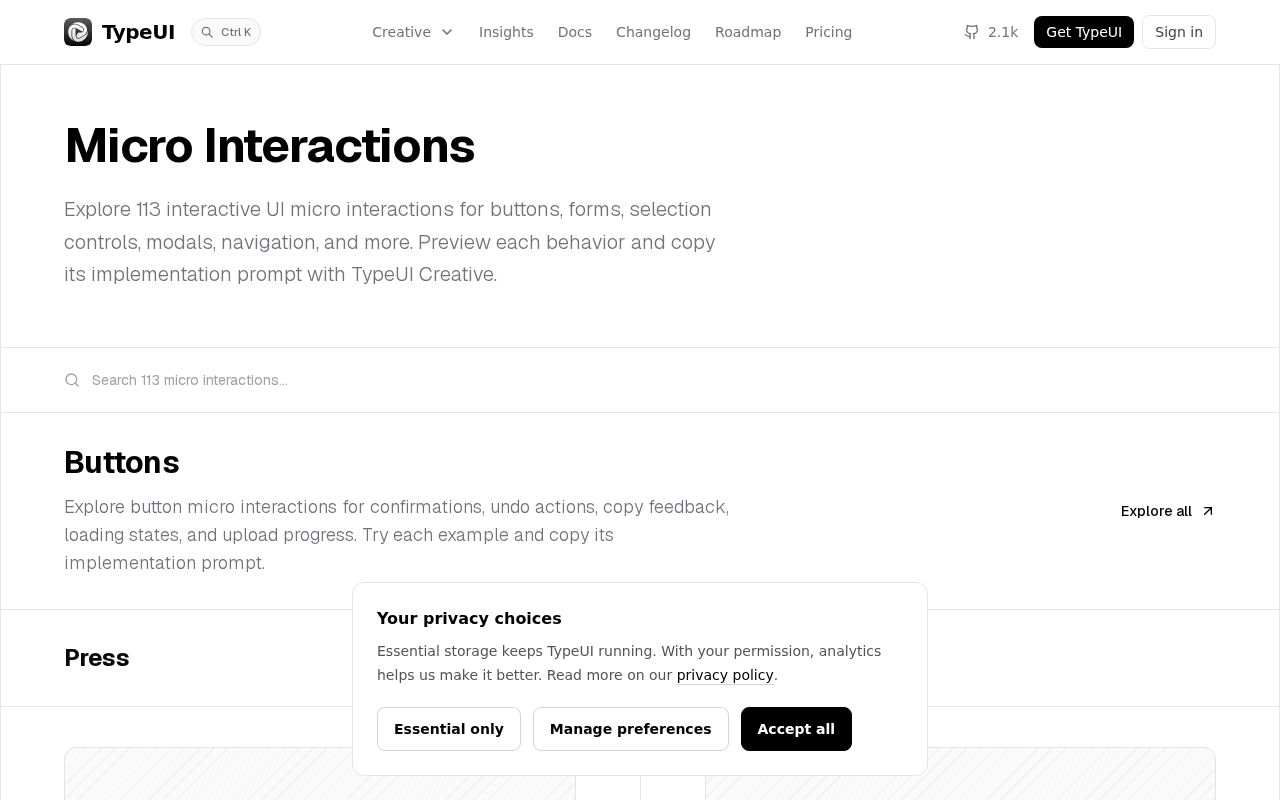Viewport: 1280px width, 800px height.
Task: Open Manage preferences for privacy
Action: point(631,729)
